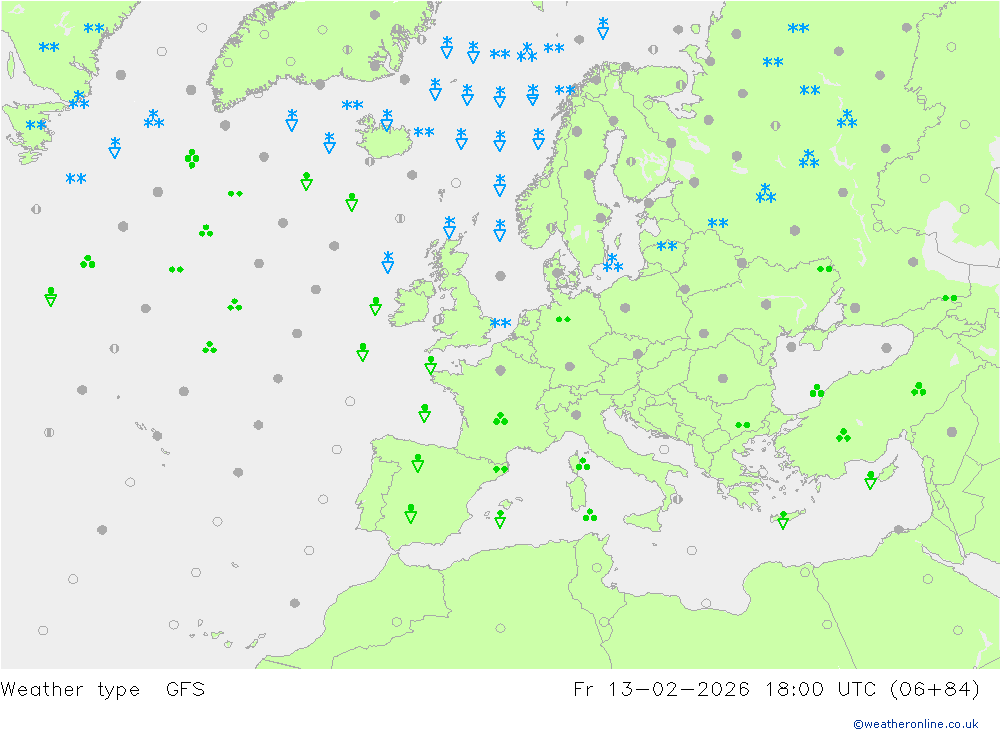Click the green shower symbol over Crete
The image size is (1000, 733).
pos(783,520)
